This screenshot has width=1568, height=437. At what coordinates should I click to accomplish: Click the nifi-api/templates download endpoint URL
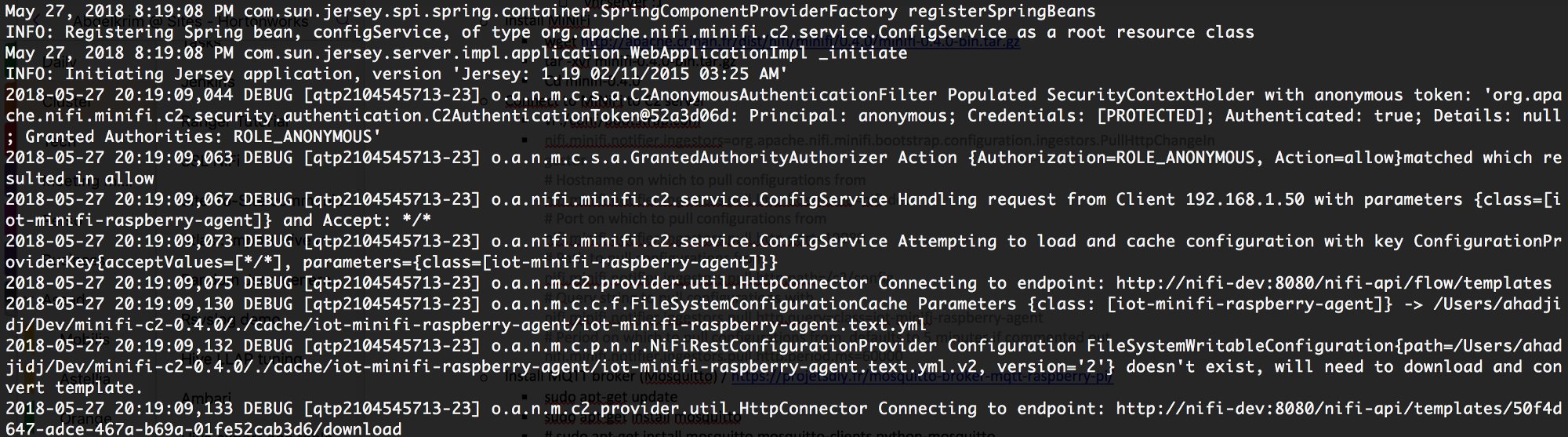(1333, 409)
